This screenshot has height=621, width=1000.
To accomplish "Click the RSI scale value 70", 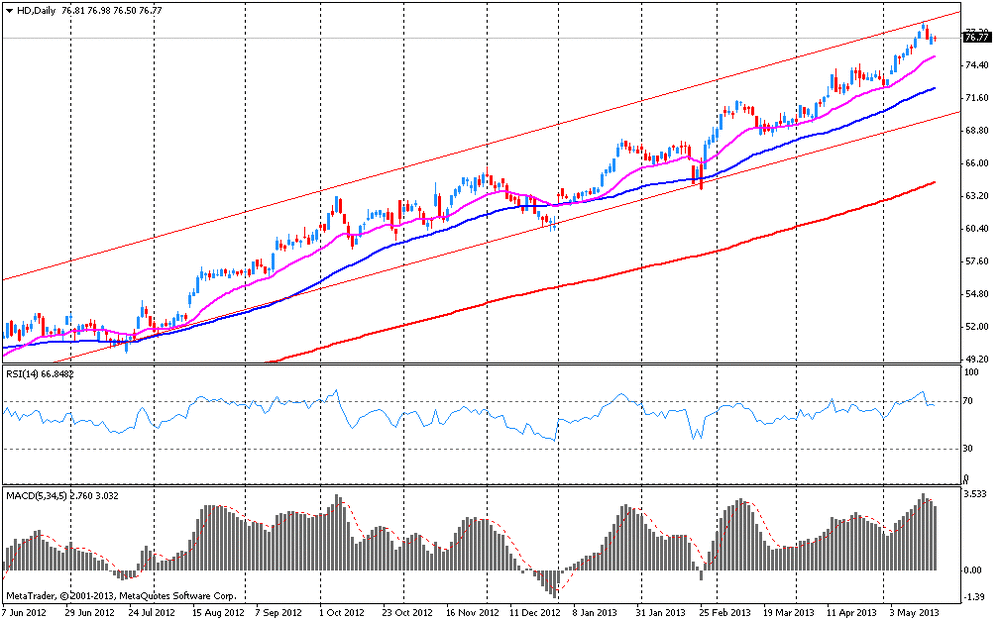I will tap(967, 401).
